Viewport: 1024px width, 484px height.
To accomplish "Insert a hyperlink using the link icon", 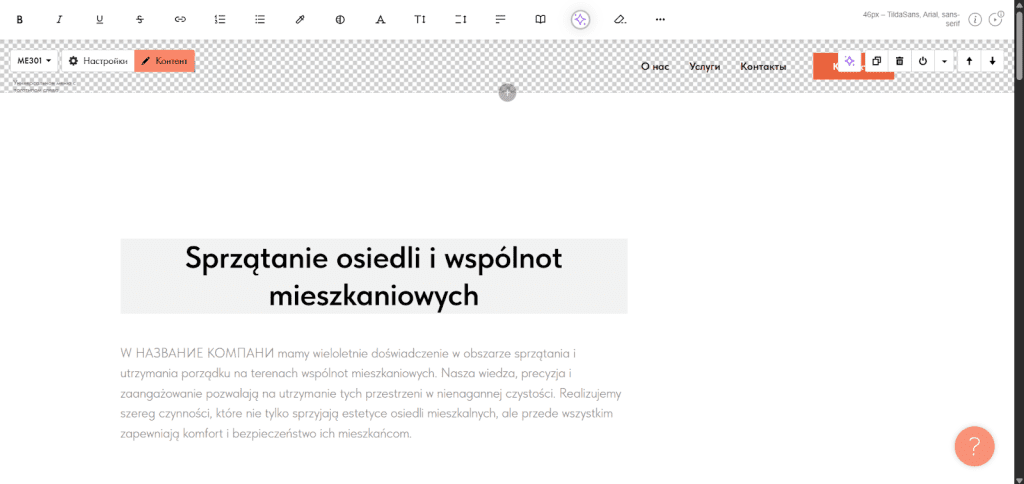I will [180, 20].
